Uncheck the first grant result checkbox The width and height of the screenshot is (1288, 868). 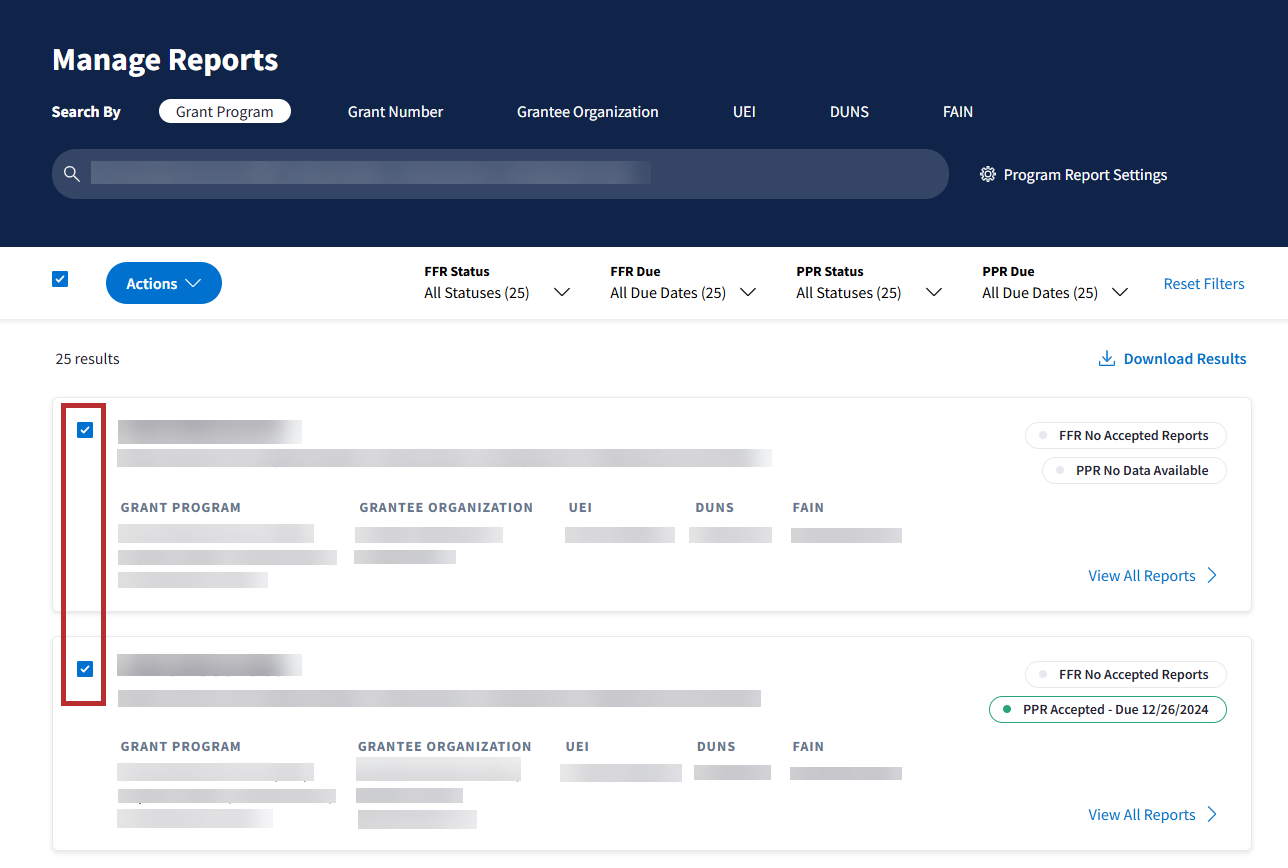tap(85, 430)
